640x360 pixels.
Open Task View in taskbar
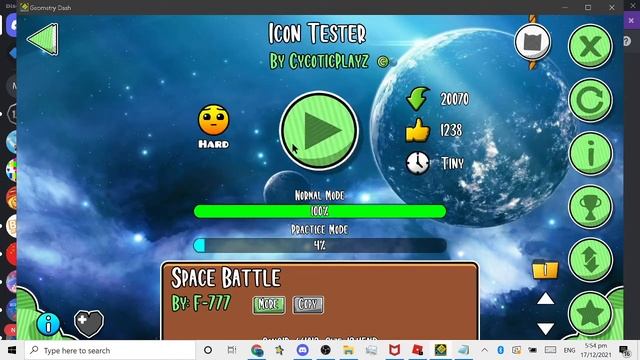232,350
